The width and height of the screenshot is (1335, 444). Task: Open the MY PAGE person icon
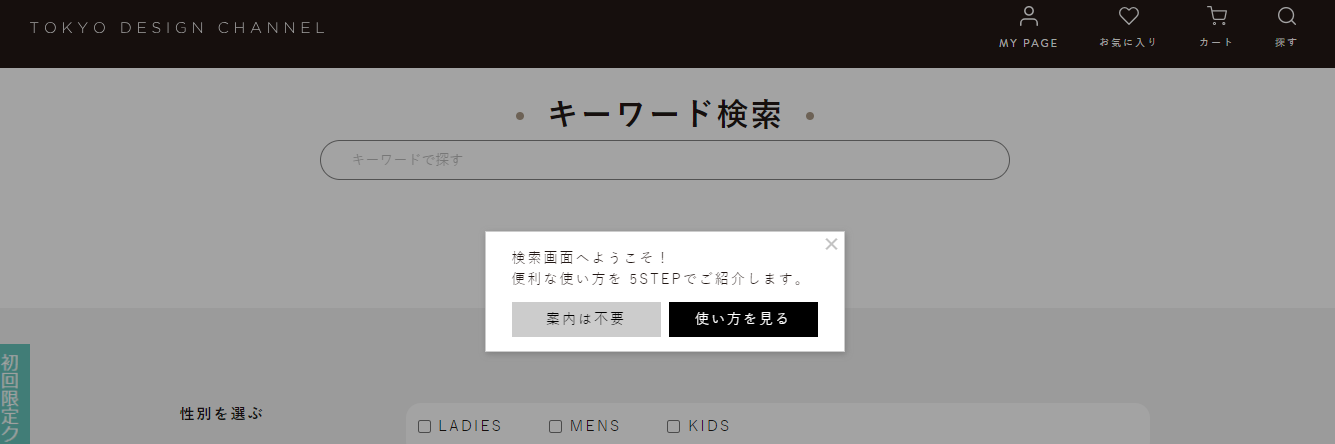click(x=1029, y=16)
